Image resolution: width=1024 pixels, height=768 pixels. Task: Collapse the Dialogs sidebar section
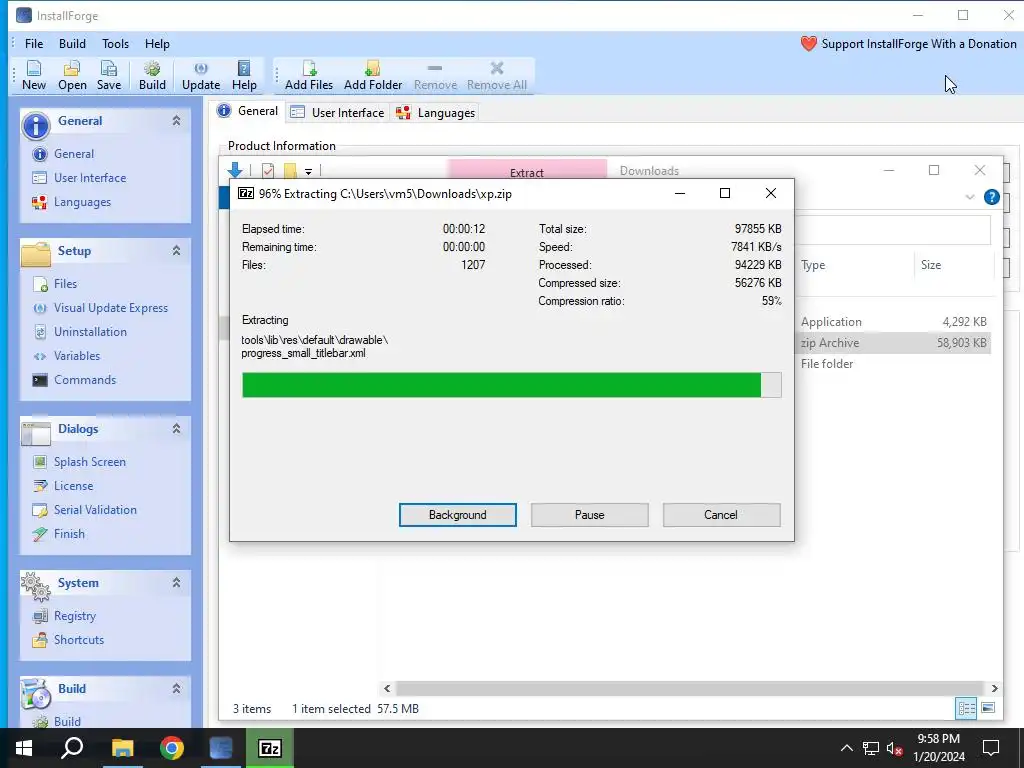click(176, 428)
